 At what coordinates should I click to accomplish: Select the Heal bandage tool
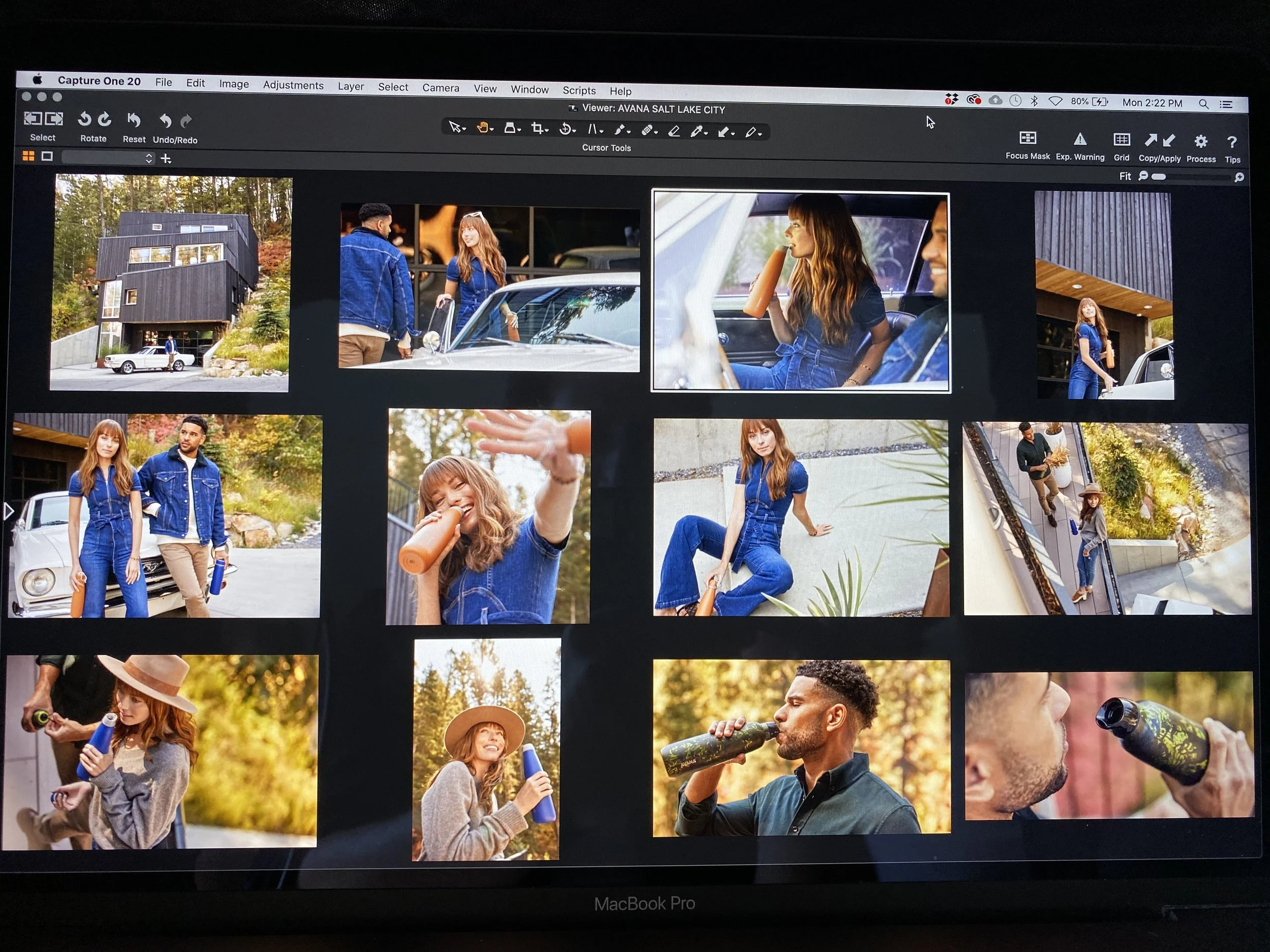647,131
